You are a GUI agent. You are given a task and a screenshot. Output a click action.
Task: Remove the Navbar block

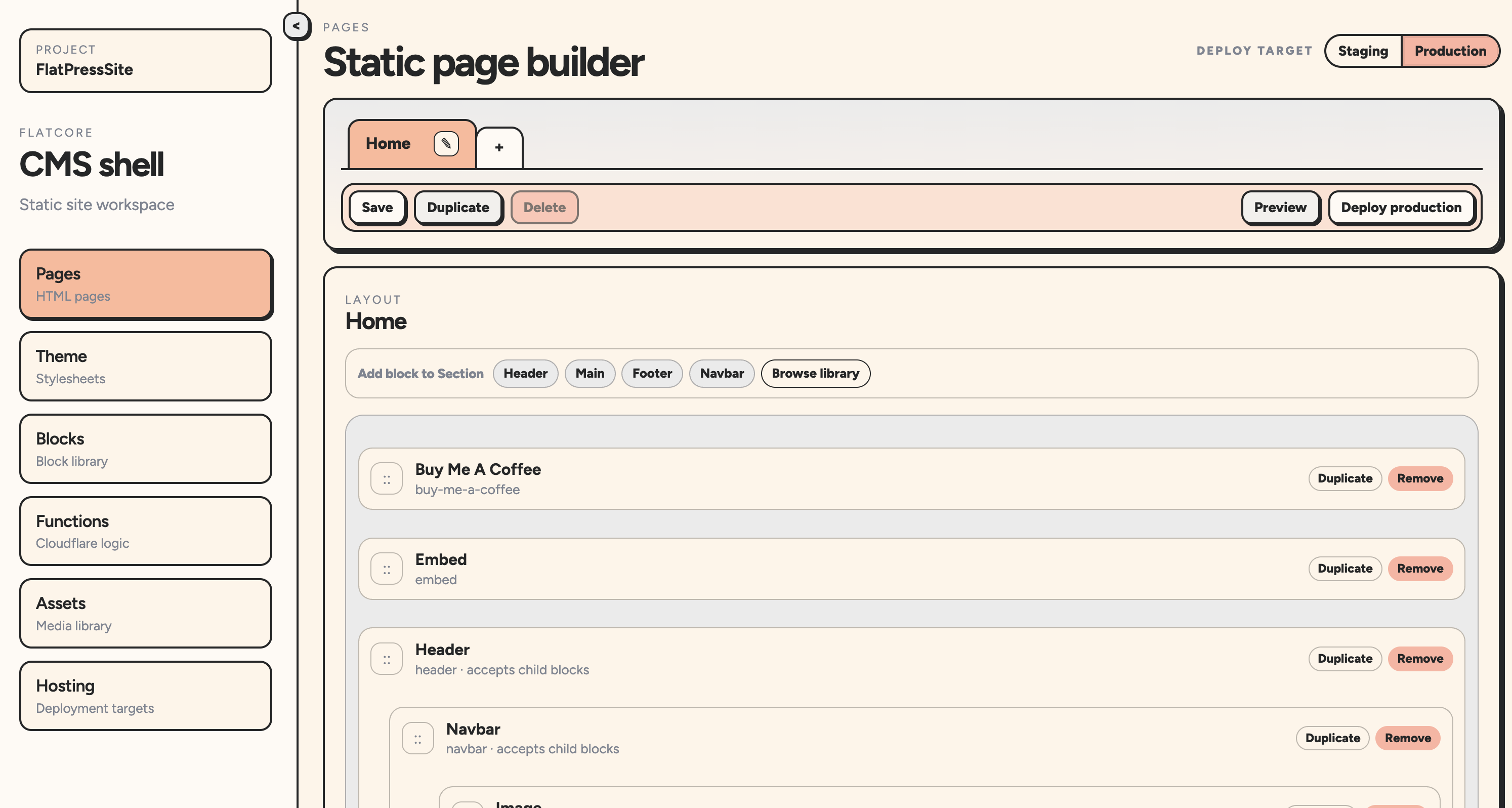coord(1408,739)
